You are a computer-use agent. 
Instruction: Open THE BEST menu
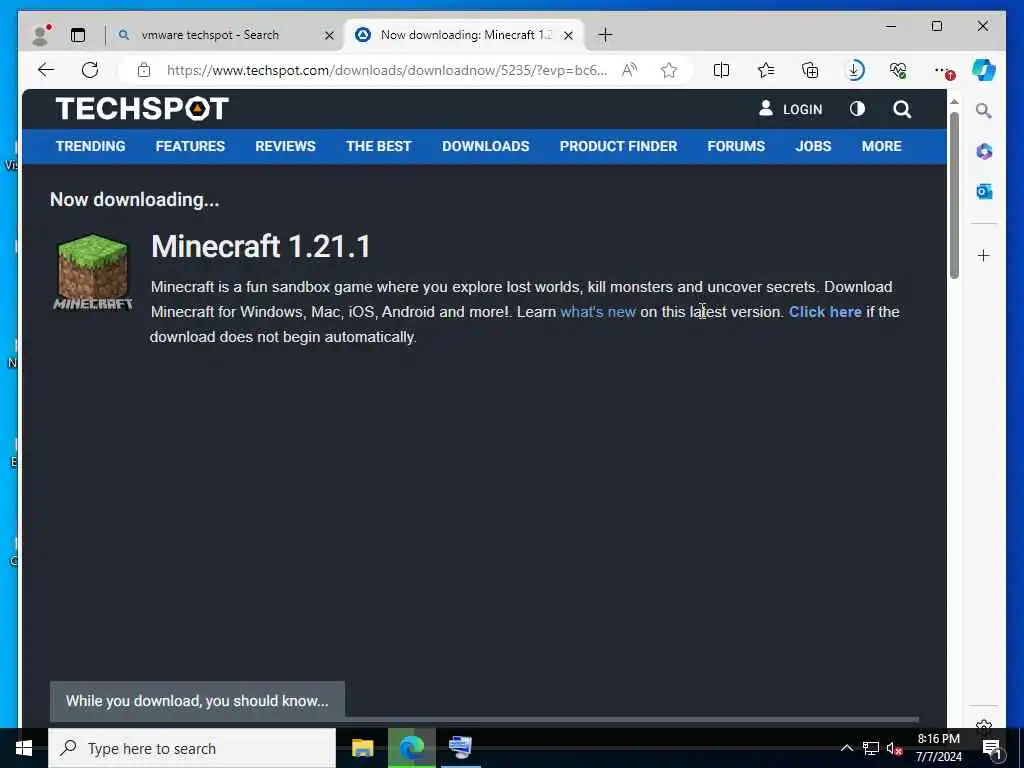379,146
